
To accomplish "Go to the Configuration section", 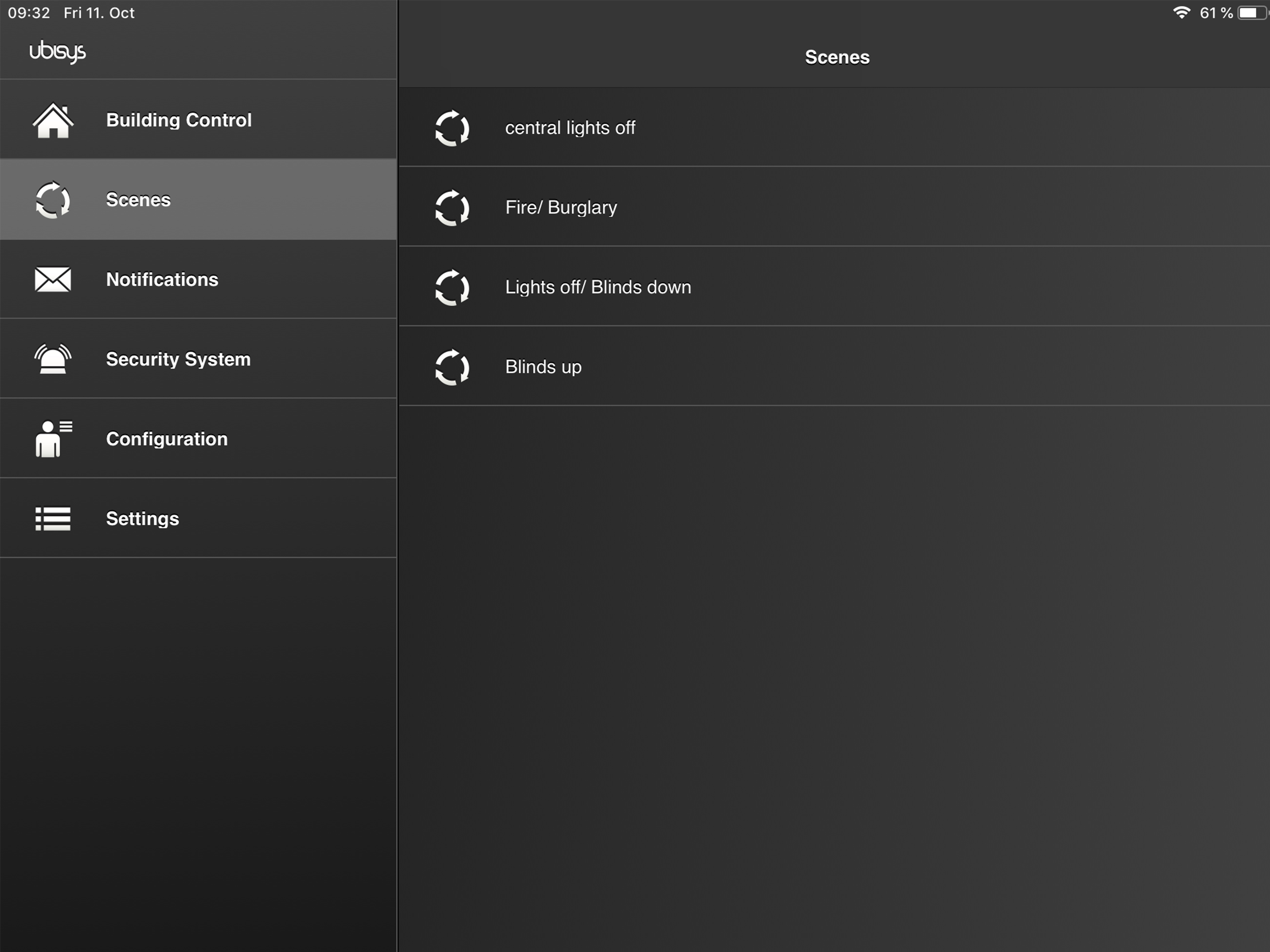I will click(x=198, y=439).
